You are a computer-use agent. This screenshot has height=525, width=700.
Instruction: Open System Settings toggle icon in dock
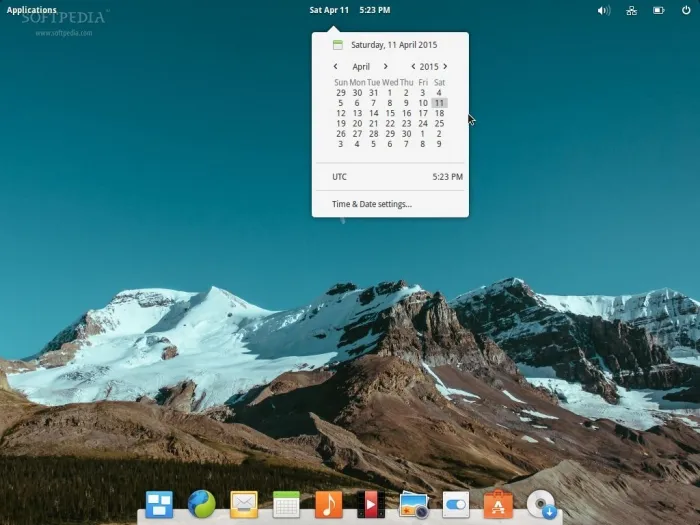456,504
